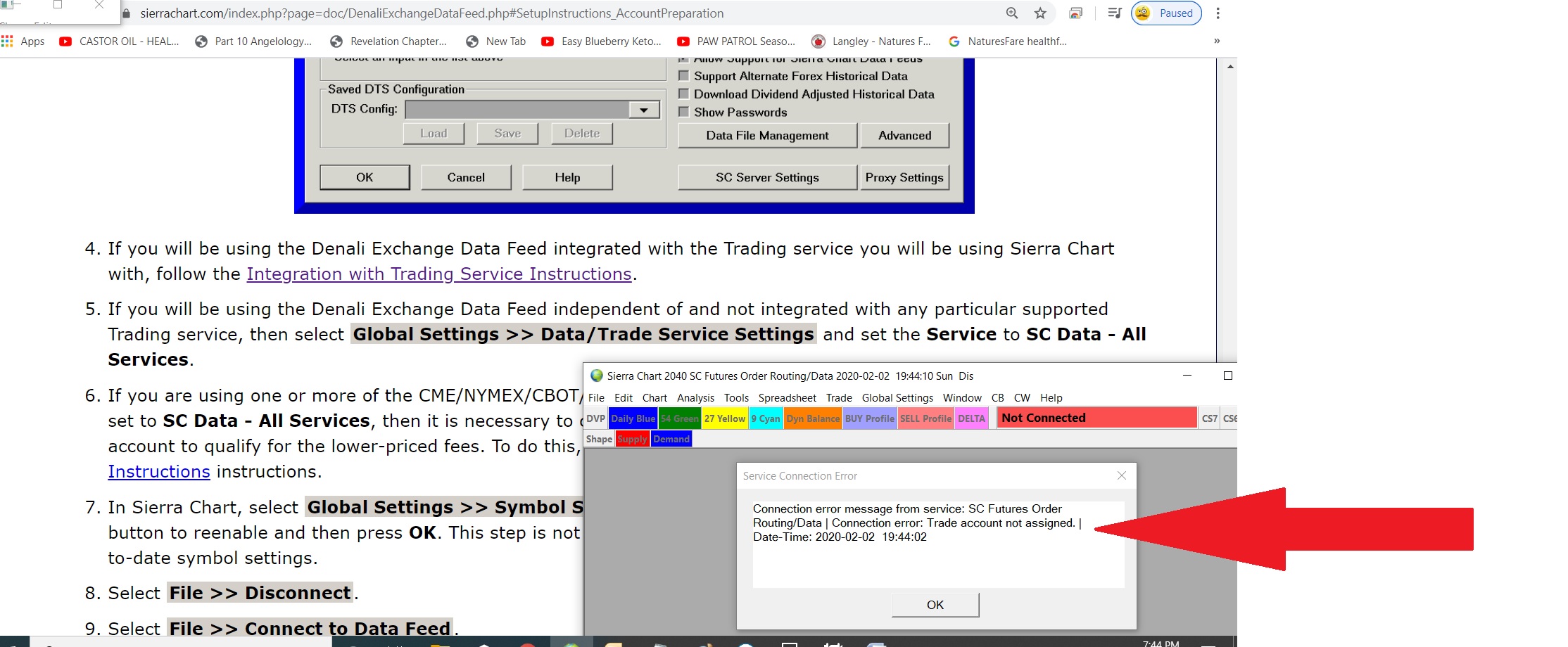The image size is (1568, 647).
Task: Select the Daily Blue toolbar button
Action: pyautogui.click(x=633, y=418)
